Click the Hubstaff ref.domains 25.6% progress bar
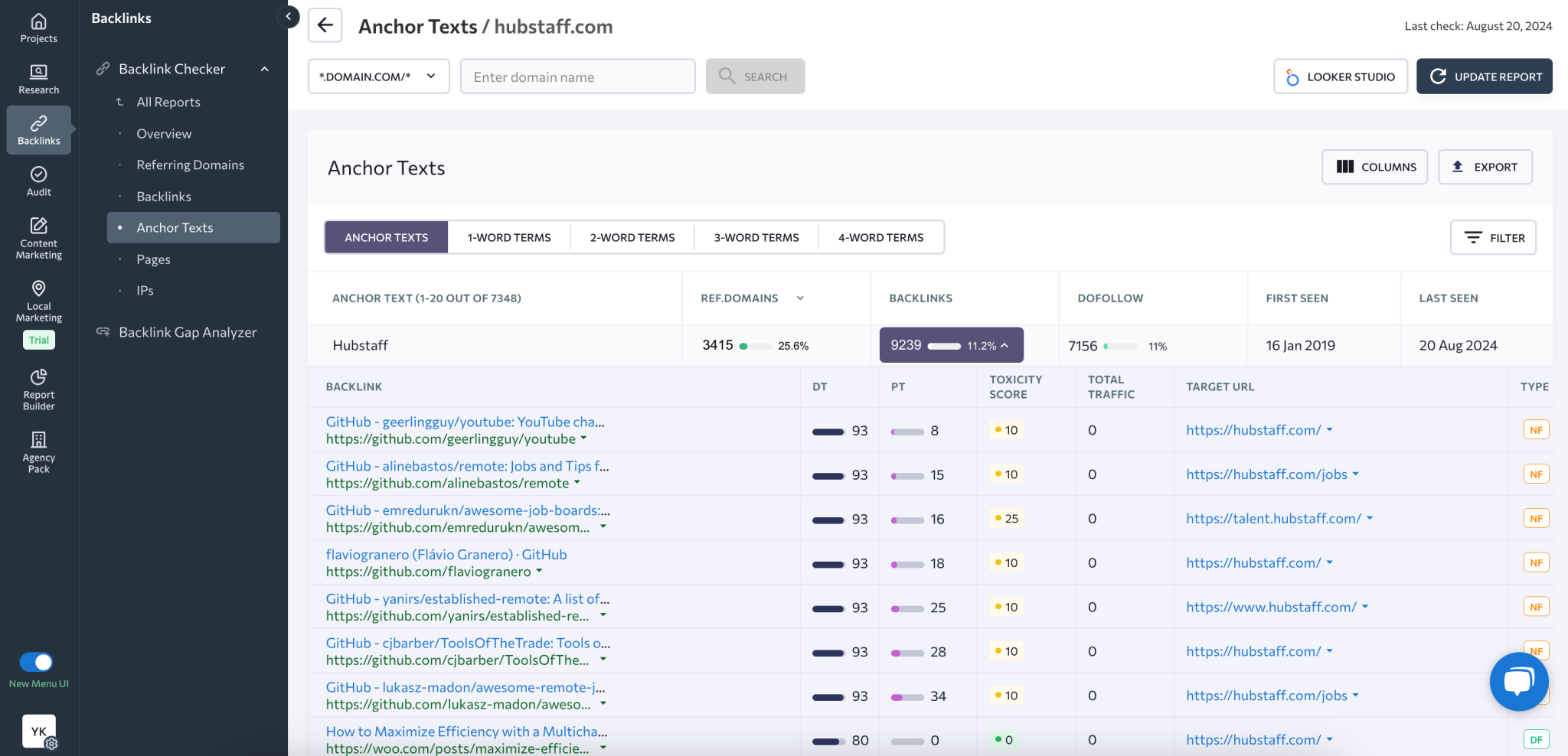Screen dimensions: 1568x756 click(x=758, y=346)
